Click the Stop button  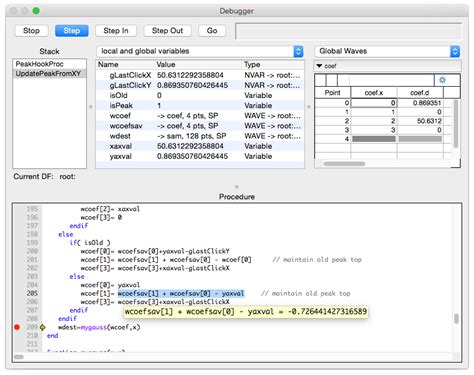[x=31, y=31]
